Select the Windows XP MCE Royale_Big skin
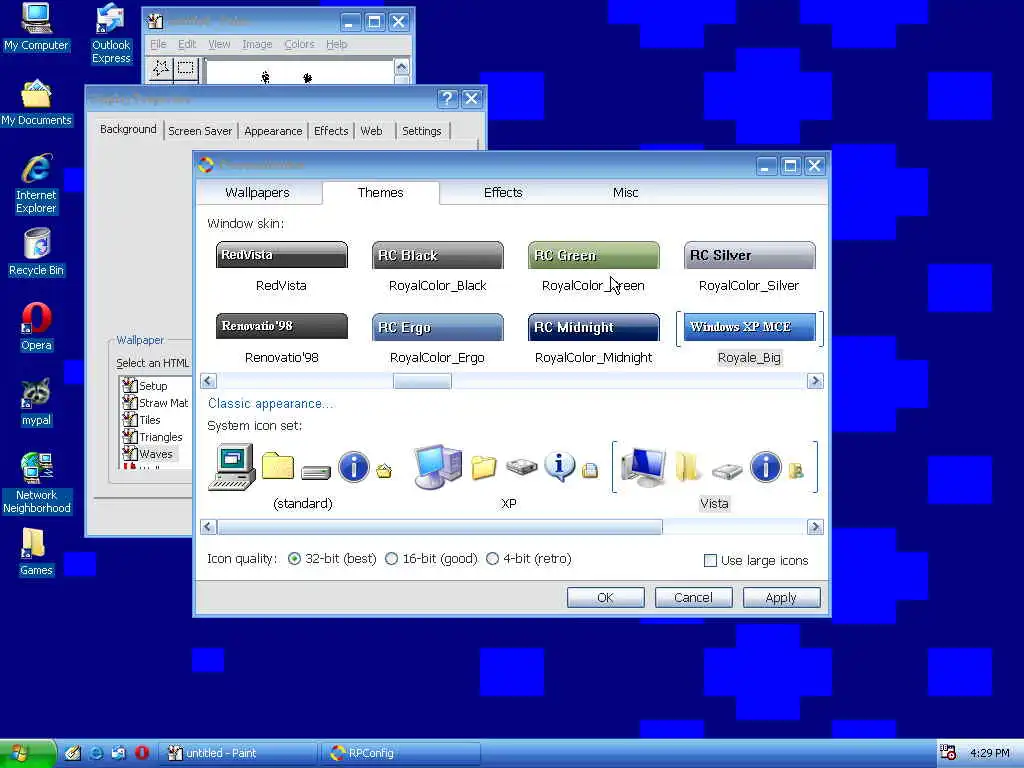1024x768 pixels. click(x=749, y=327)
